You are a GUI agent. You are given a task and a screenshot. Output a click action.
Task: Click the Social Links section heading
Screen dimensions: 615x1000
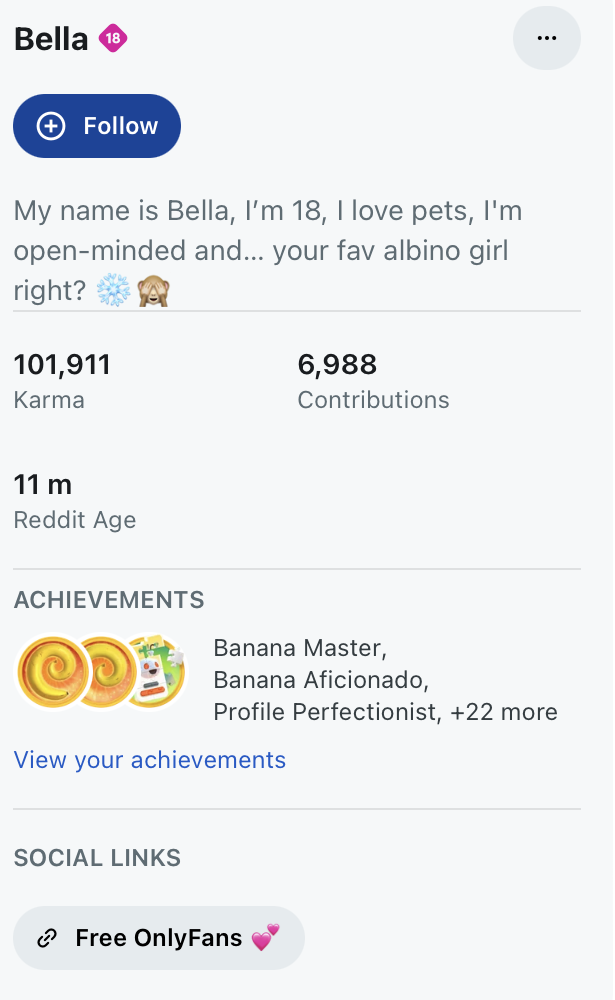[x=97, y=857]
